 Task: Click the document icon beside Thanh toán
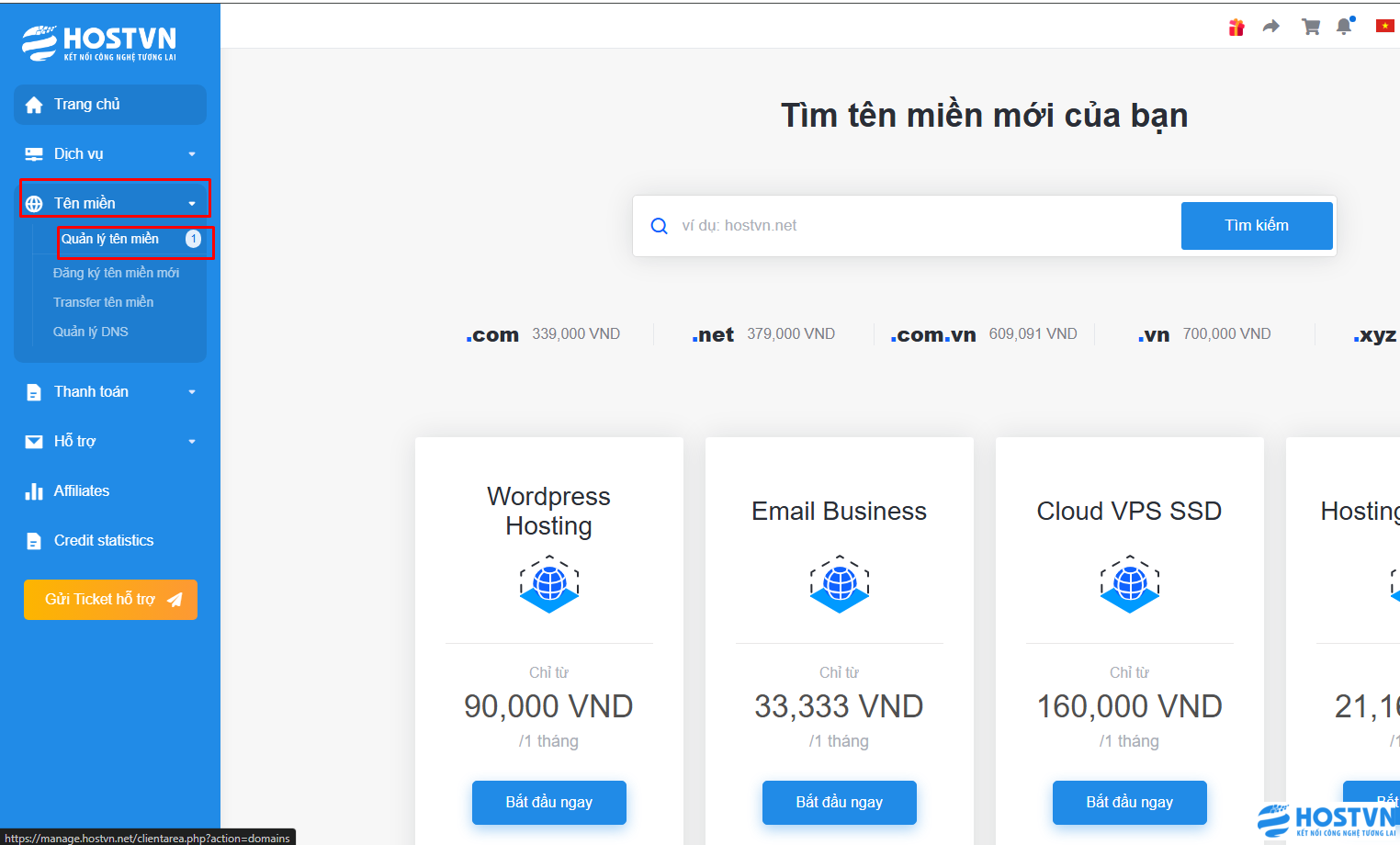(x=34, y=393)
